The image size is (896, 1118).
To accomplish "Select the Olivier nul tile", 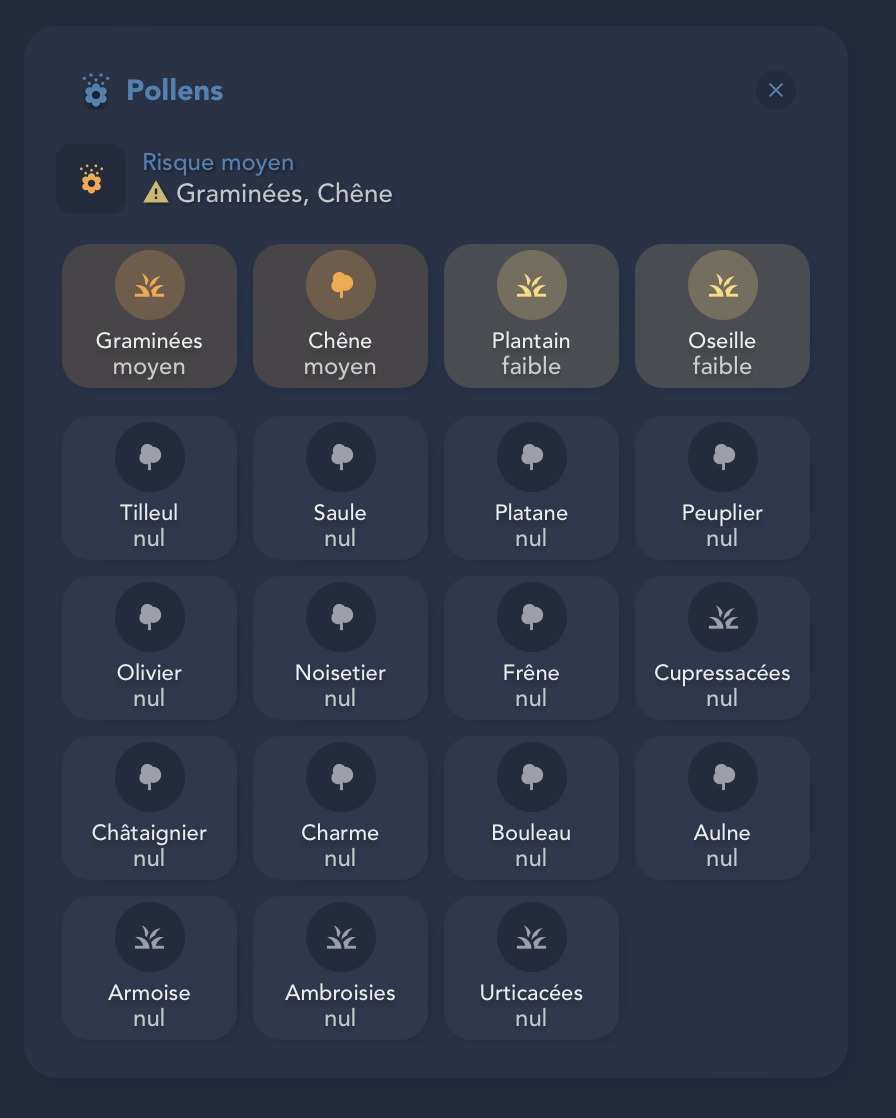I will point(150,648).
